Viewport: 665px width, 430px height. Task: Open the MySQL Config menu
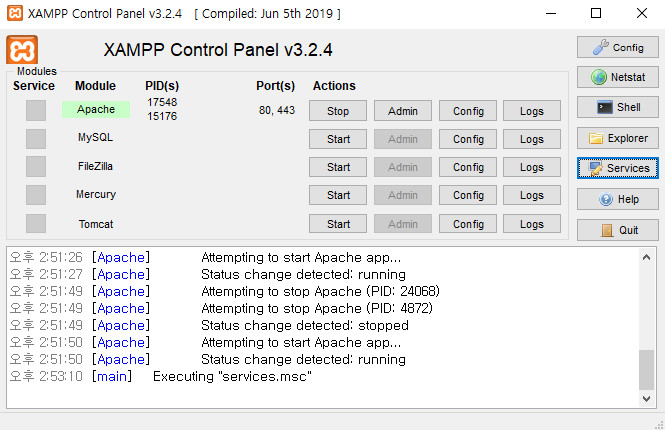tap(468, 139)
